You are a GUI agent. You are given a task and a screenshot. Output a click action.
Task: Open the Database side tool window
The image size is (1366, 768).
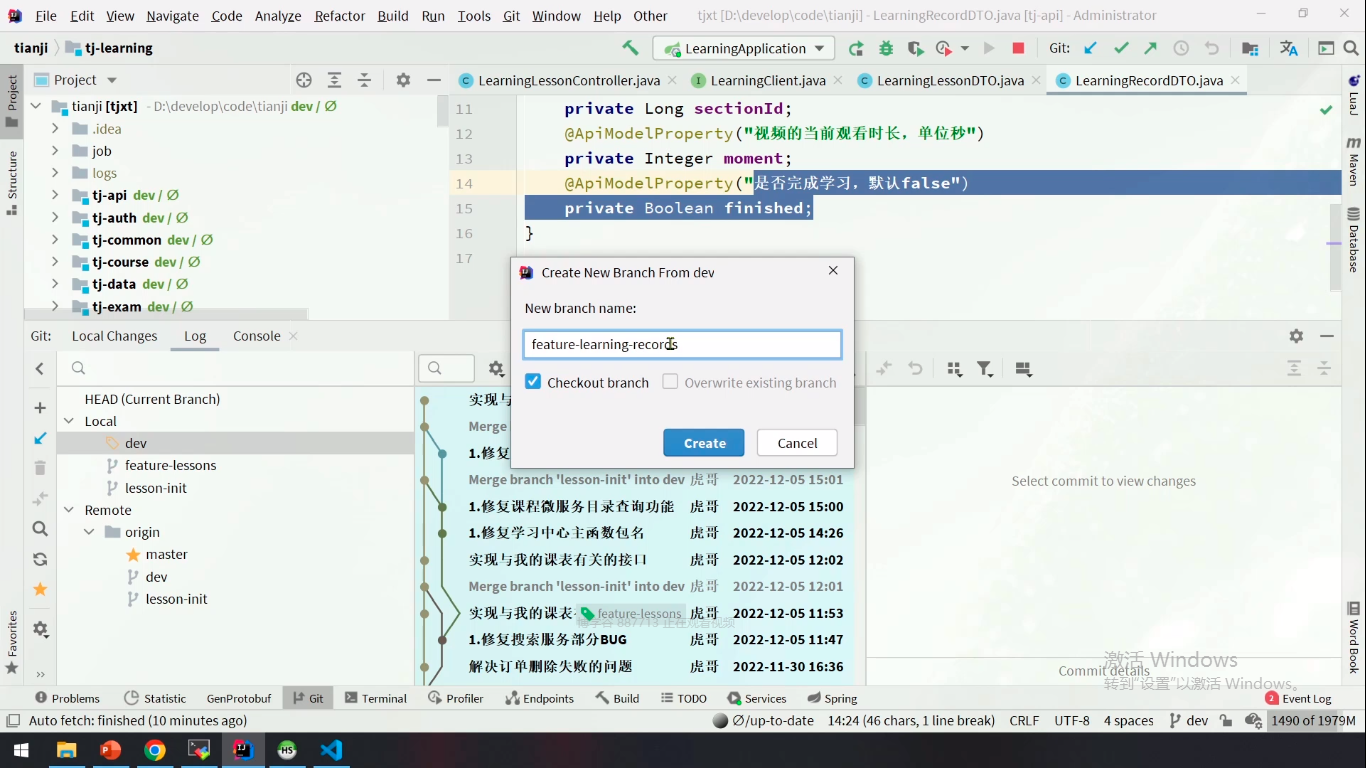click(1353, 240)
